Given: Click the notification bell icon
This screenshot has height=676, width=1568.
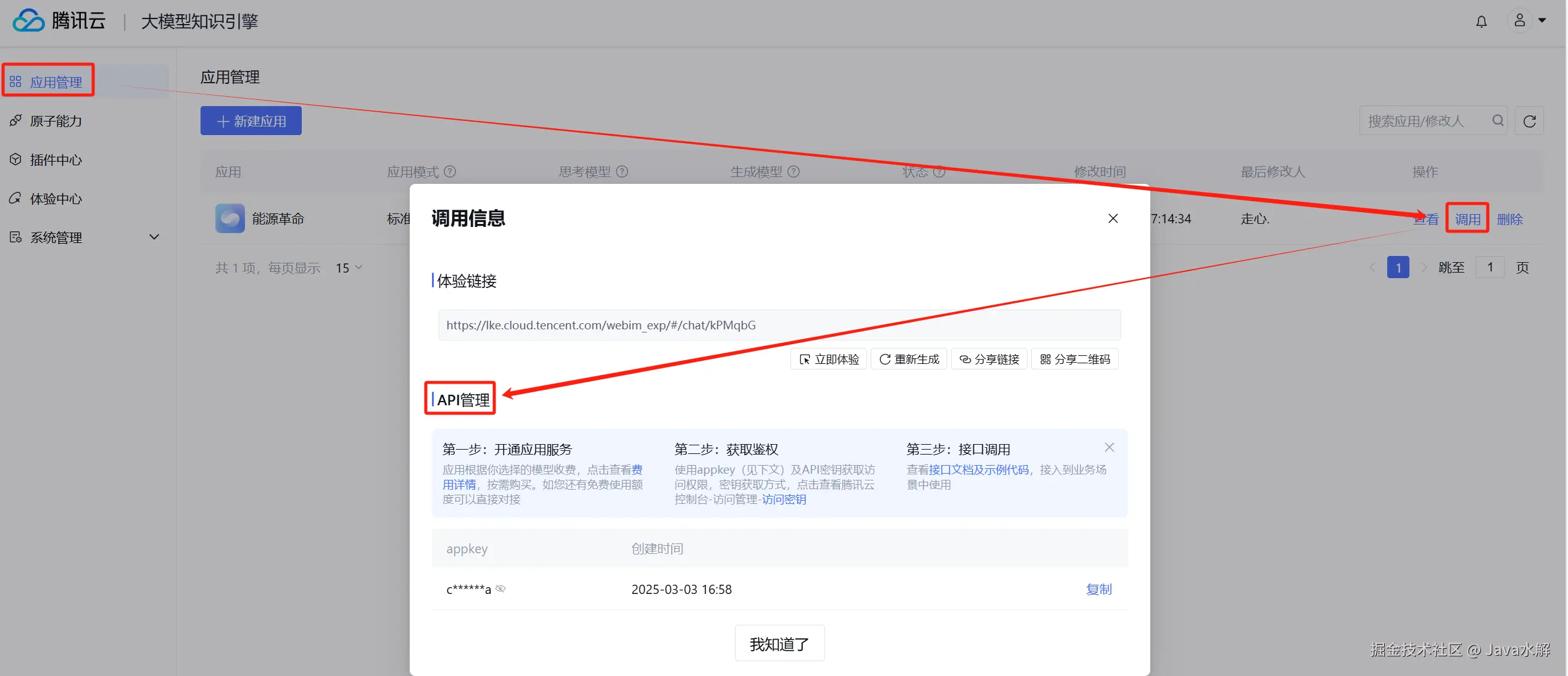Looking at the screenshot, I should 1481,22.
